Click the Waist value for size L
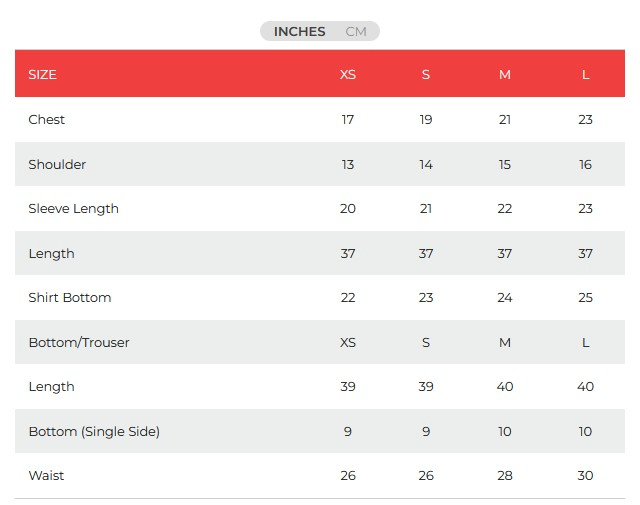 coord(585,476)
